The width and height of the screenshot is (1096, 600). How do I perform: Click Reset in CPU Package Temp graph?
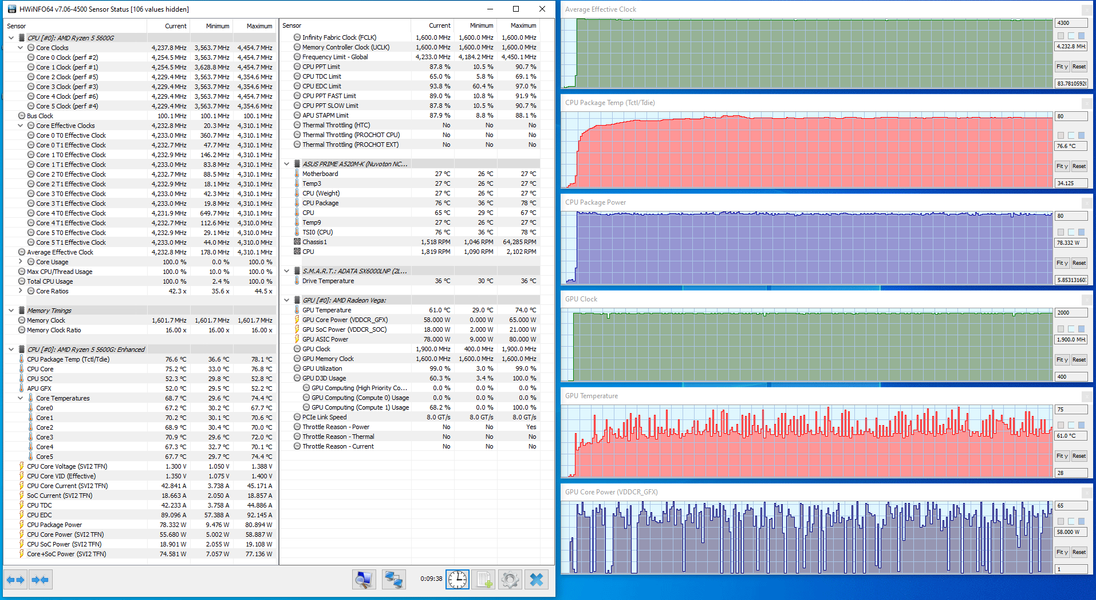pyautogui.click(x=1079, y=166)
